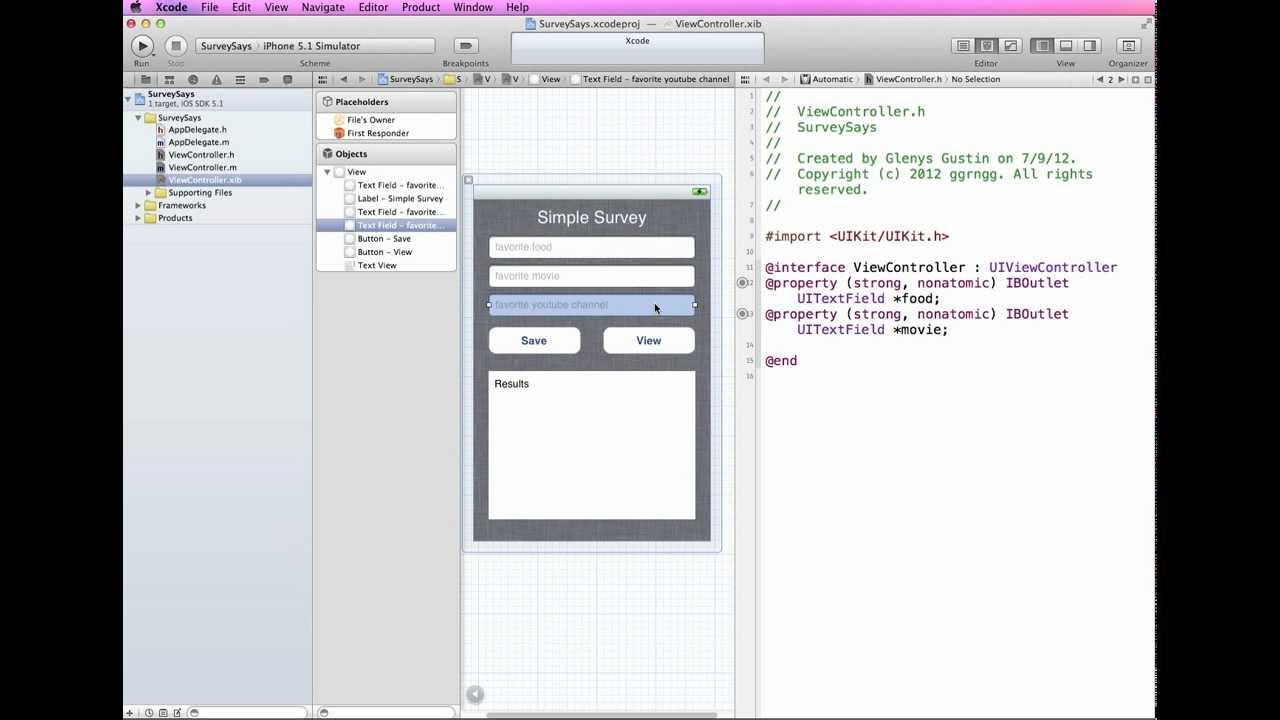Select the Version editor mode icon
The height and width of the screenshot is (720, 1280).
(1011, 45)
